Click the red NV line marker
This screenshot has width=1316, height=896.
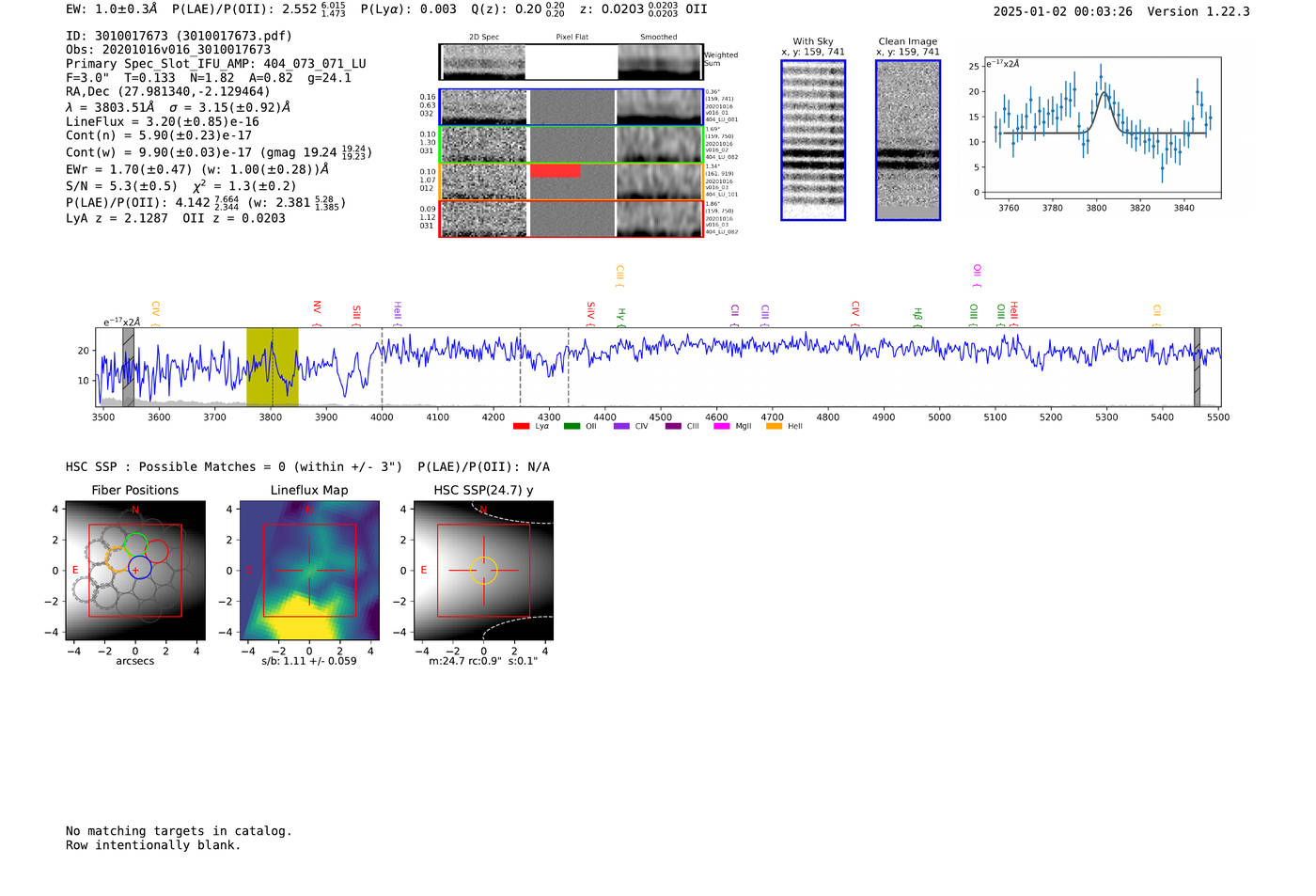pyautogui.click(x=317, y=313)
